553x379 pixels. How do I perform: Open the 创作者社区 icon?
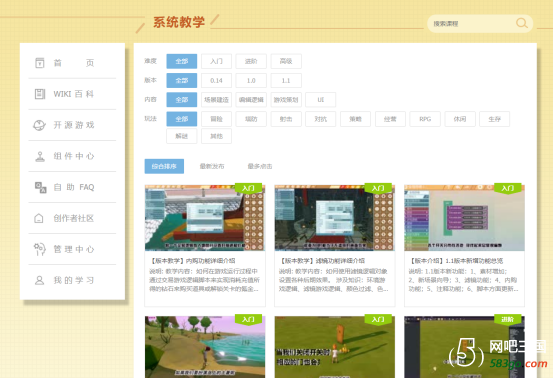click(39, 218)
